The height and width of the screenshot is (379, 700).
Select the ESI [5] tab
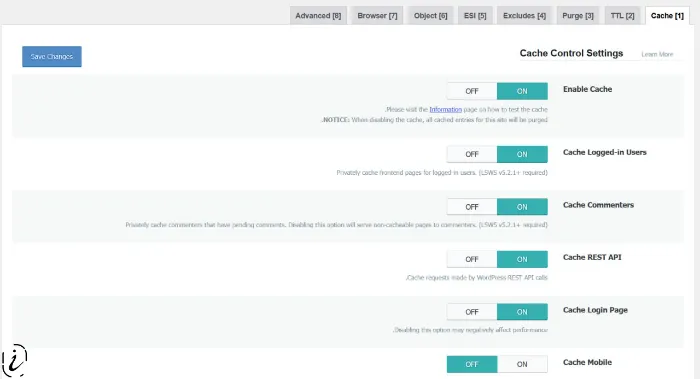475,16
